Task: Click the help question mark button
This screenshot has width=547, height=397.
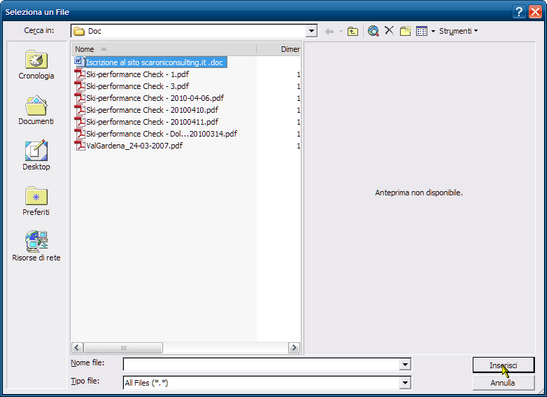Action: coord(519,12)
